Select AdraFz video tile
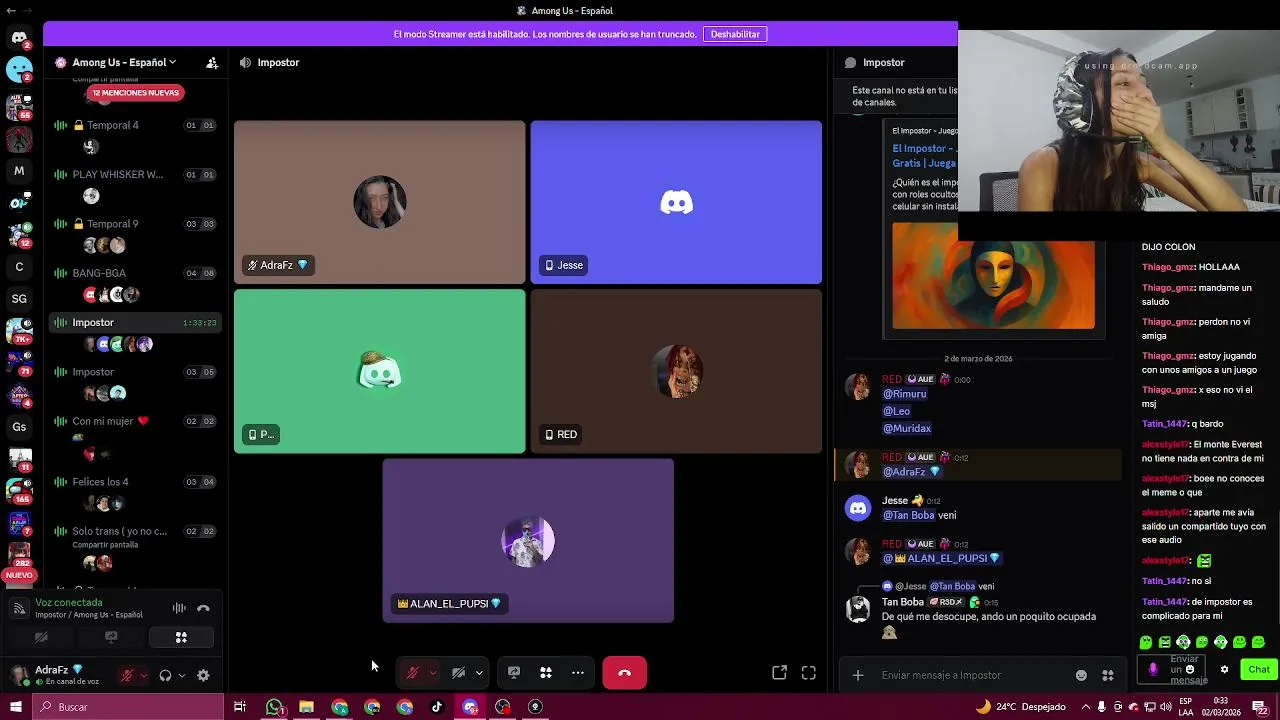The width and height of the screenshot is (1280, 720). click(x=379, y=202)
